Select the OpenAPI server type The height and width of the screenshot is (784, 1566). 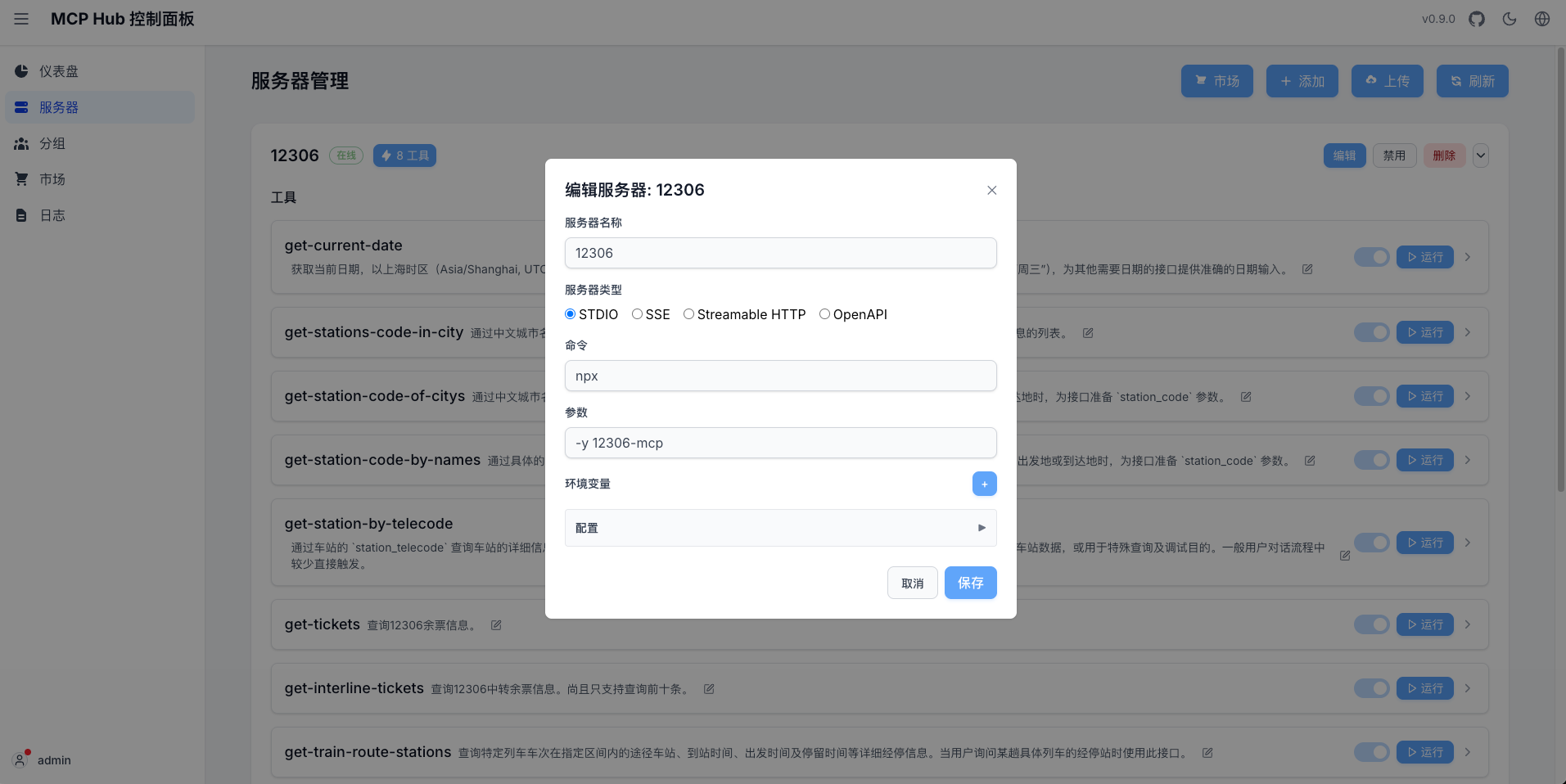pos(824,314)
